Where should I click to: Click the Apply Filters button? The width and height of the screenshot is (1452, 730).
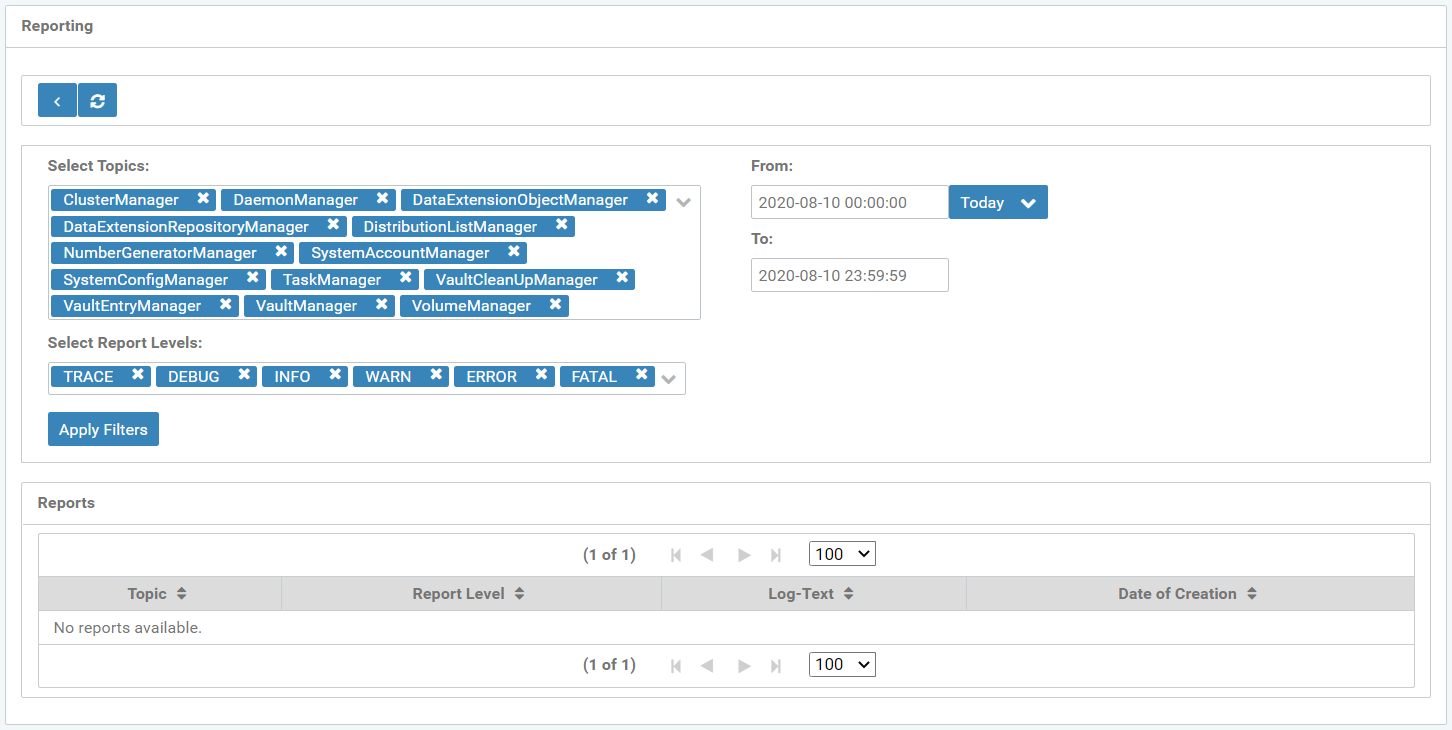[x=103, y=430]
